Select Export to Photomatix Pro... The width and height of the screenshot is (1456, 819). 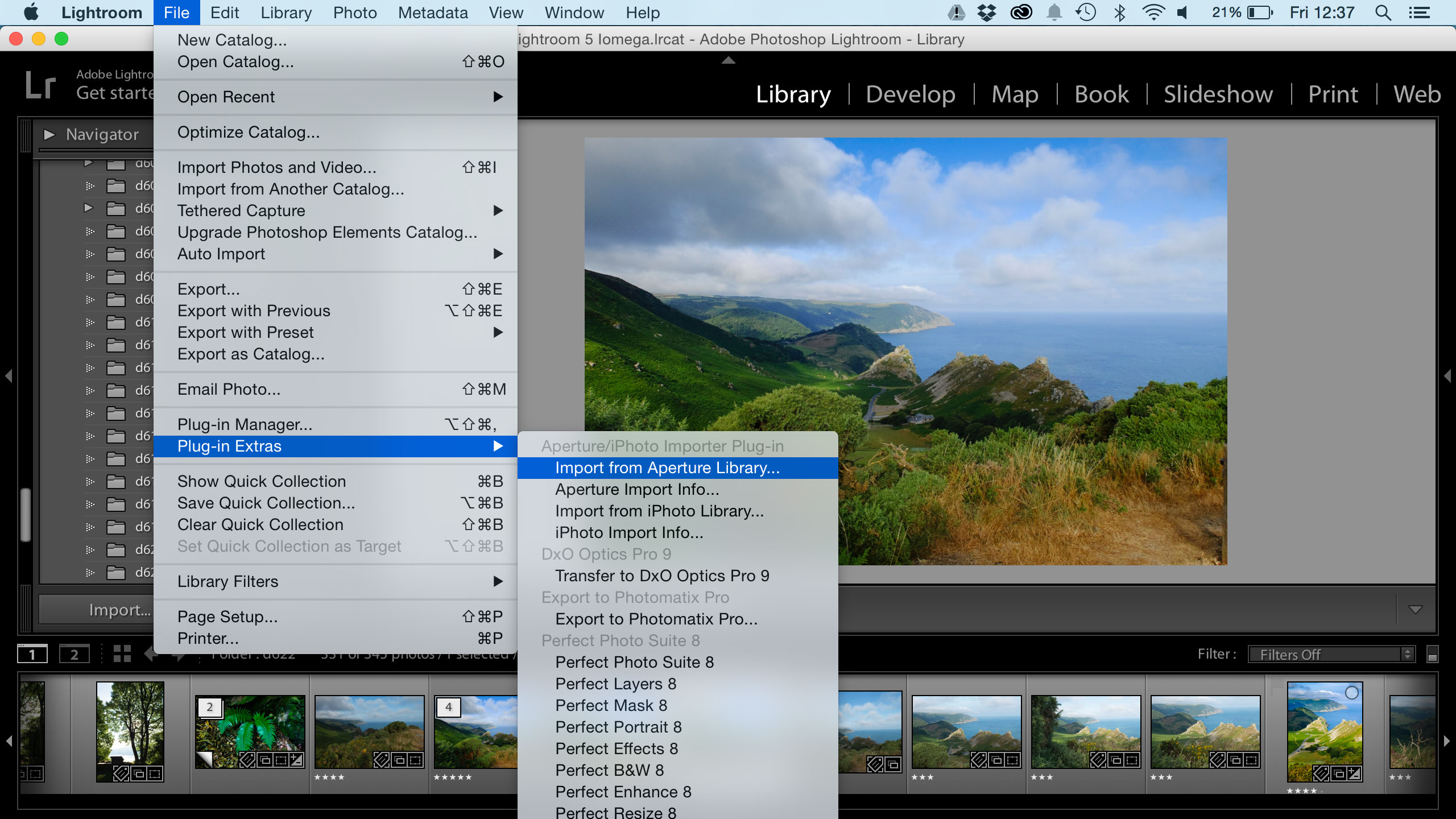tap(678, 619)
